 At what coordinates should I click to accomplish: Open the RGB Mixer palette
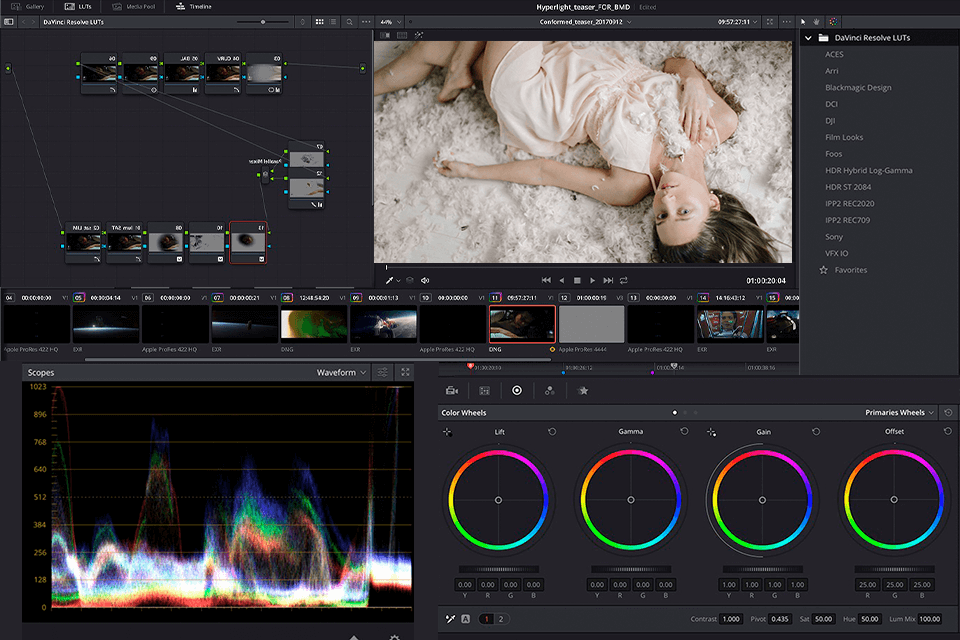tap(549, 390)
